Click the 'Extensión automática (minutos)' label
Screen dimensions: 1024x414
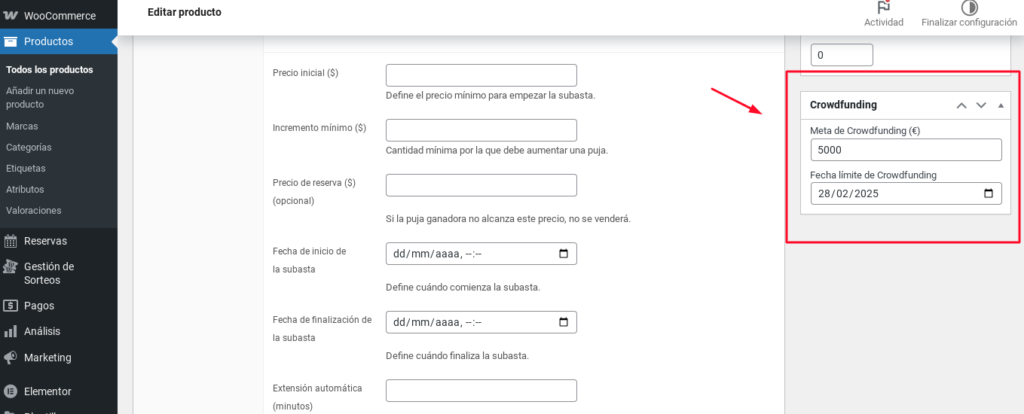(317, 397)
